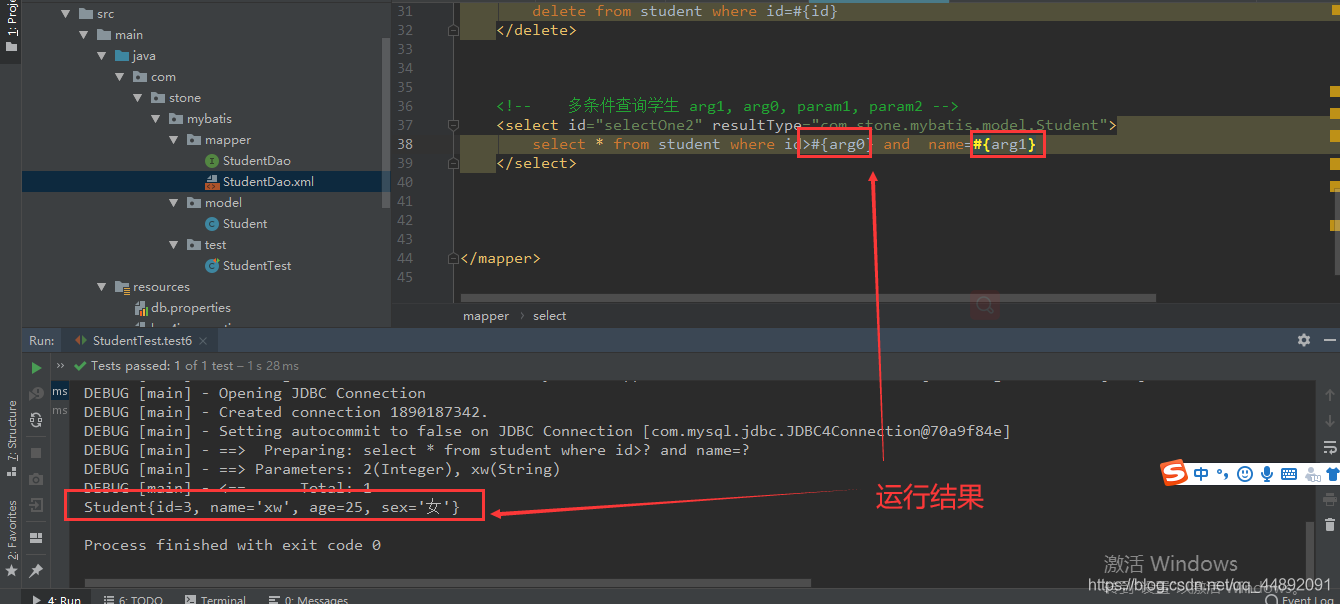This screenshot has width=1340, height=604.
Task: Collapse the mybatis package
Action: [x=156, y=119]
